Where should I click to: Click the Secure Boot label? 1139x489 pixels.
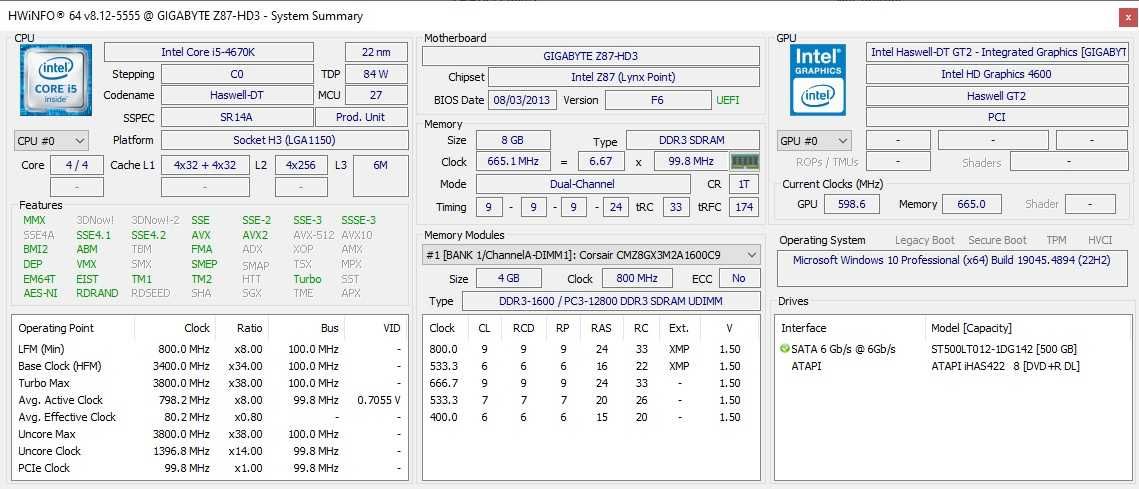(997, 240)
